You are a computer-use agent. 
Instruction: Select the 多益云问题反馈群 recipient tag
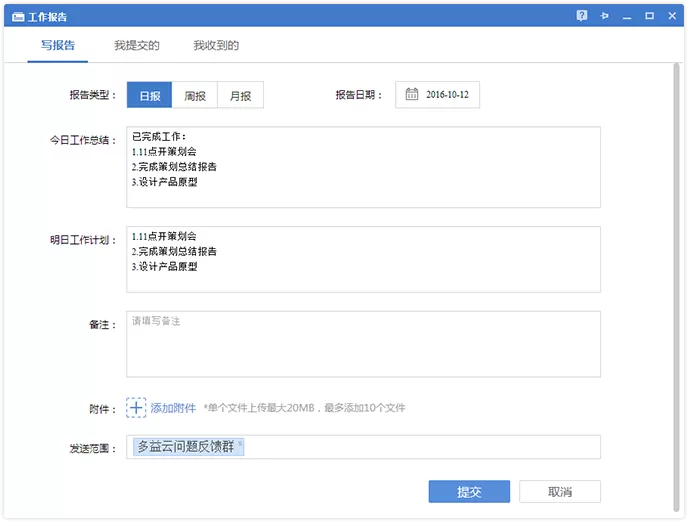coord(188,447)
